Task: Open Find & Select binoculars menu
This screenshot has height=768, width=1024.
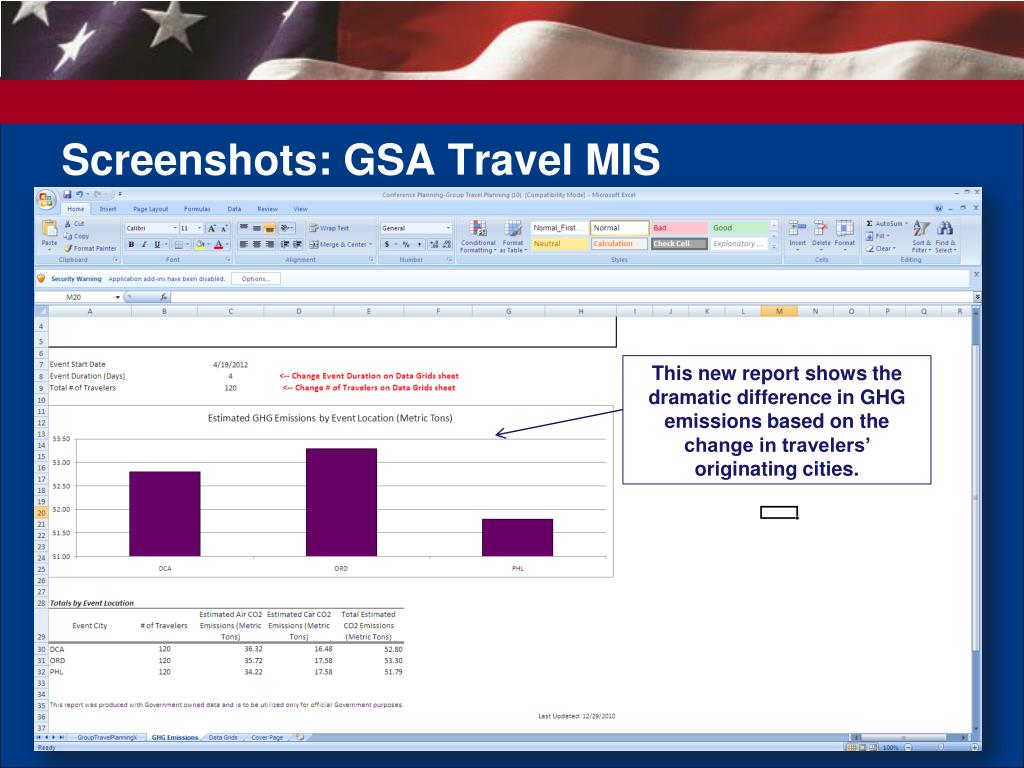Action: tap(945, 236)
